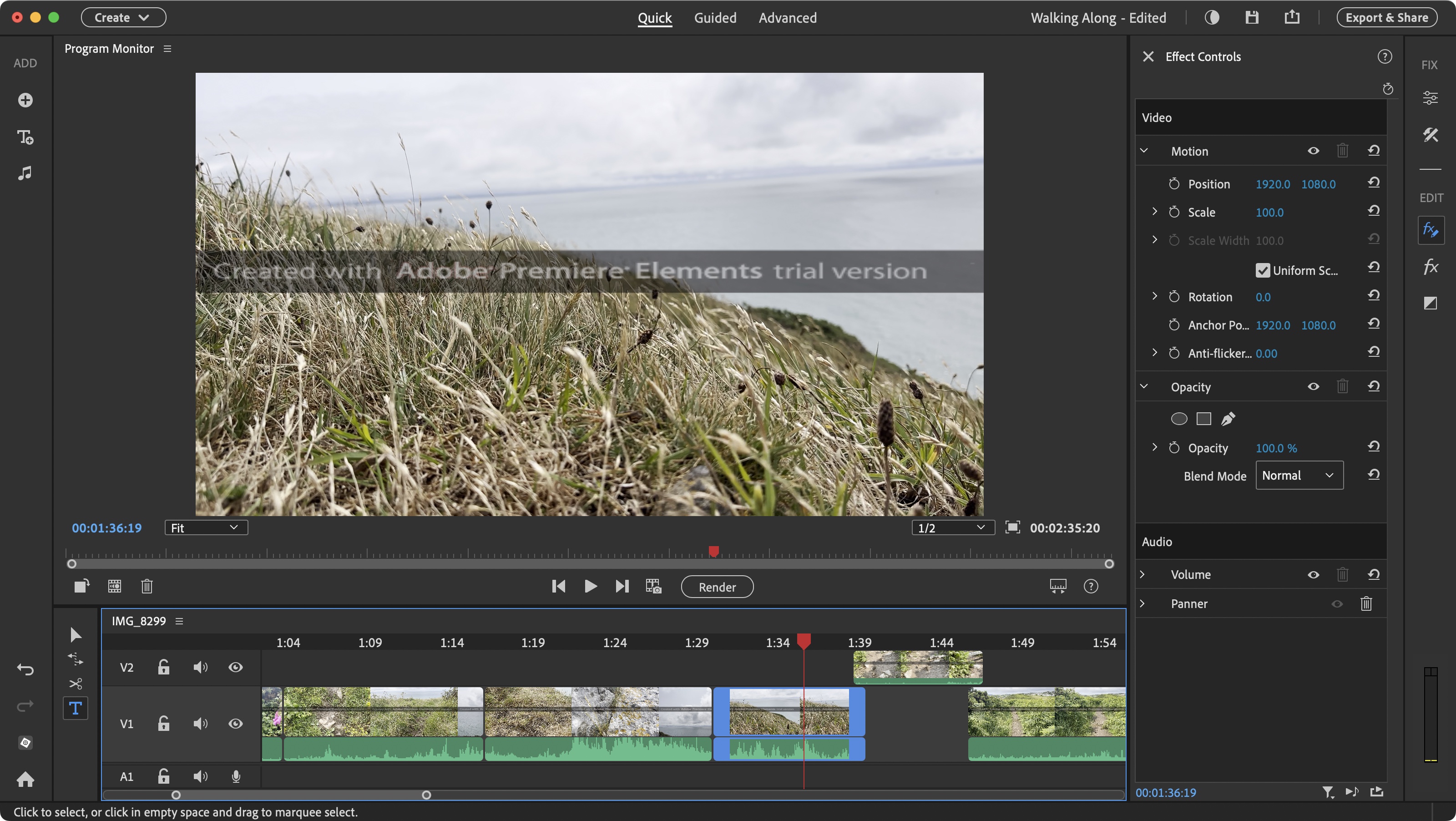The width and height of the screenshot is (1456, 821).
Task: Toggle Volume effect eye visibility
Action: coord(1313,574)
